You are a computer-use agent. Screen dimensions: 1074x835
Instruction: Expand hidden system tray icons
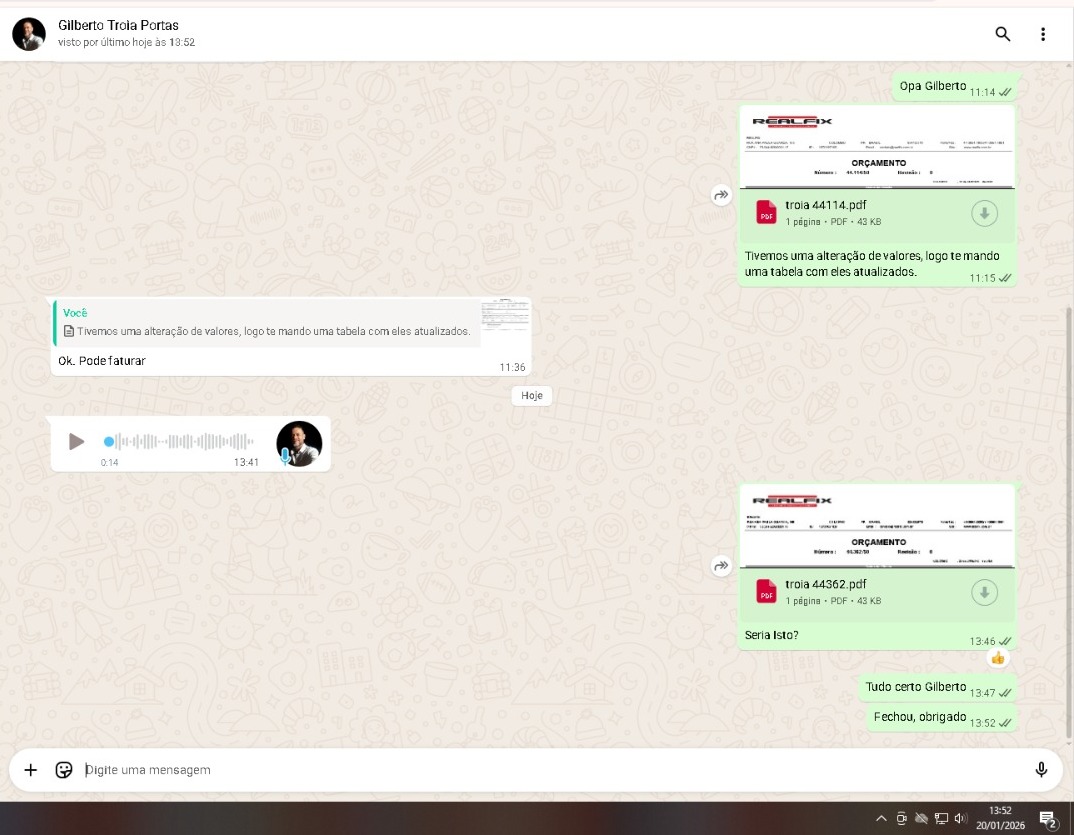point(881,818)
